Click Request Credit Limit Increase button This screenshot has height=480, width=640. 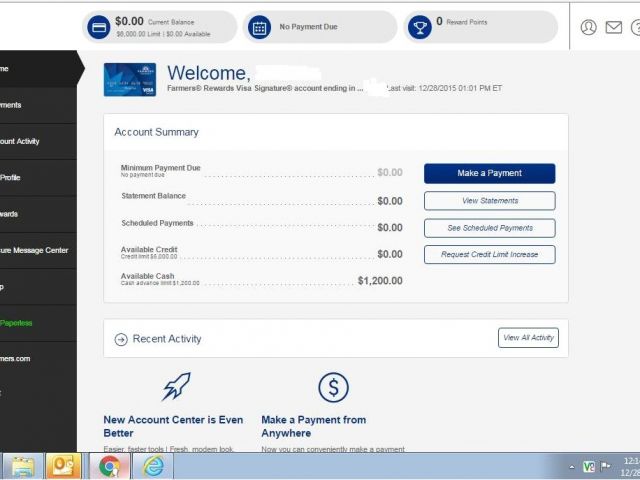tap(489, 255)
